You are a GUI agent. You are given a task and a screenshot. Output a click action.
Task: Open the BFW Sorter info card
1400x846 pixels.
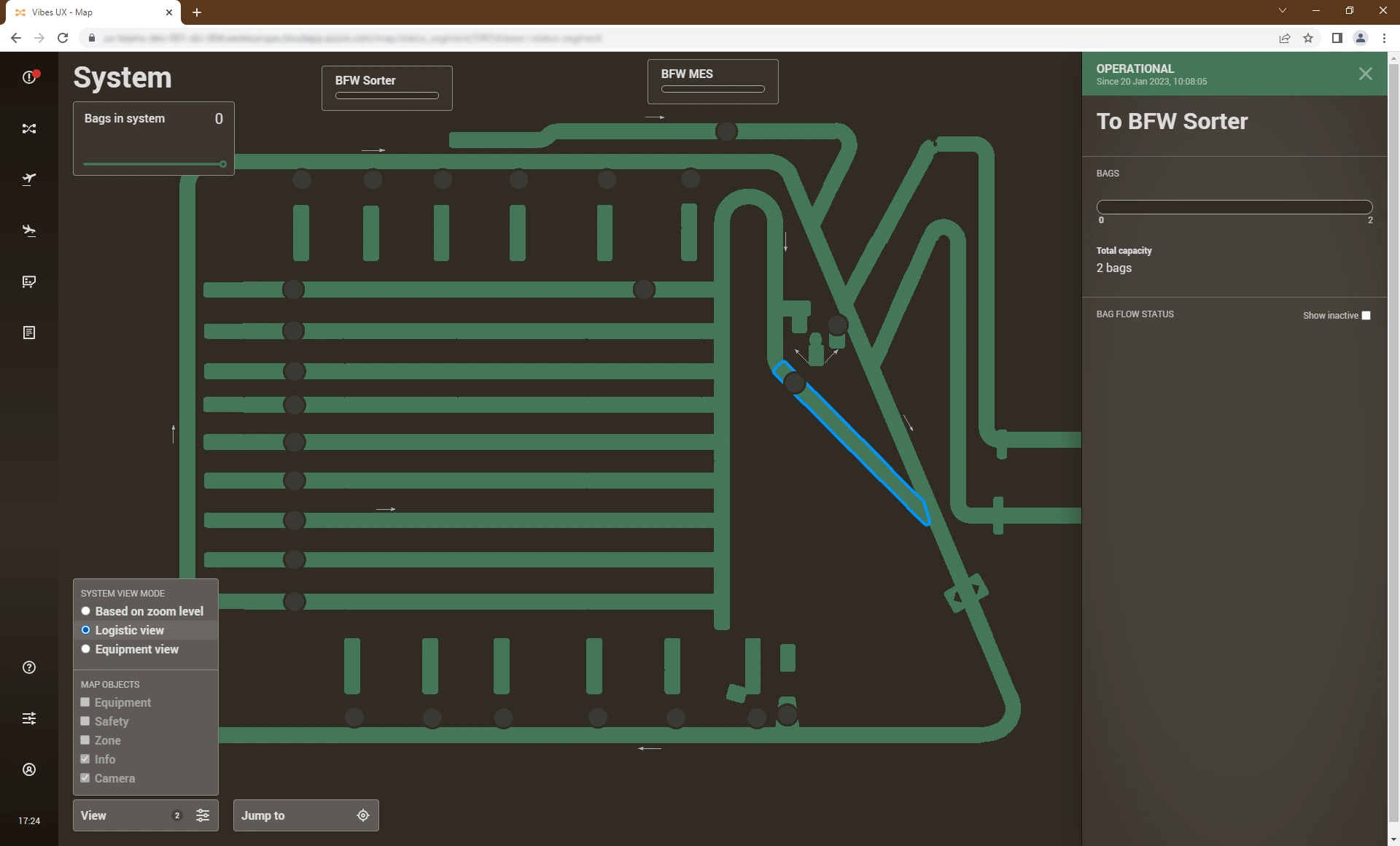click(387, 88)
